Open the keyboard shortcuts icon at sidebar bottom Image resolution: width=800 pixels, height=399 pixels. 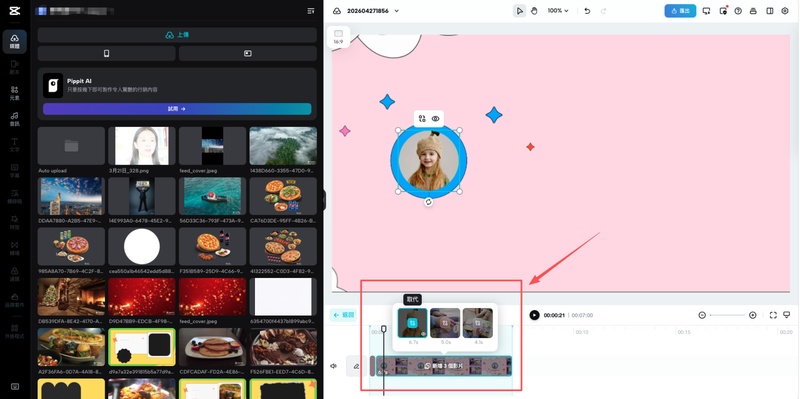(15, 386)
